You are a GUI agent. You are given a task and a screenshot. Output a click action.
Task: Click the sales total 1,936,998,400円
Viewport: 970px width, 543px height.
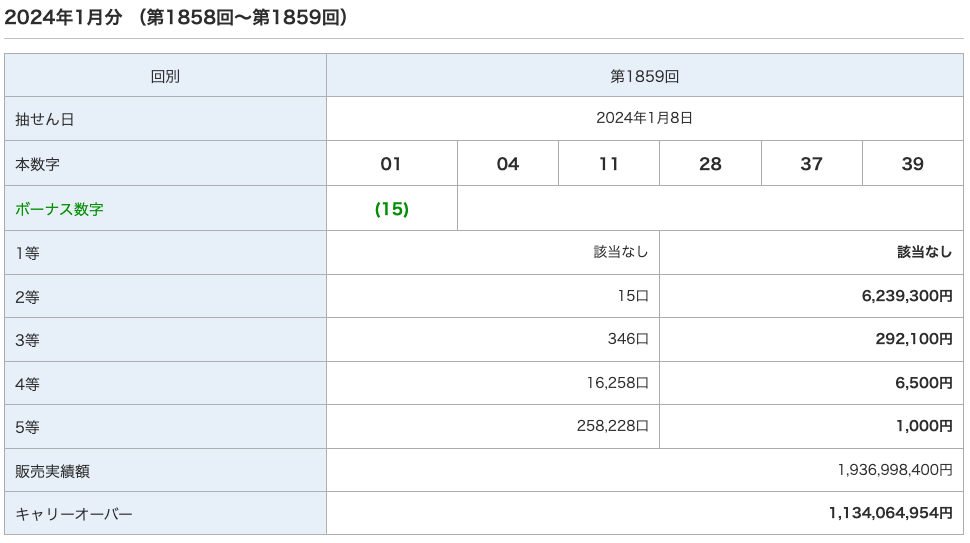[894, 470]
